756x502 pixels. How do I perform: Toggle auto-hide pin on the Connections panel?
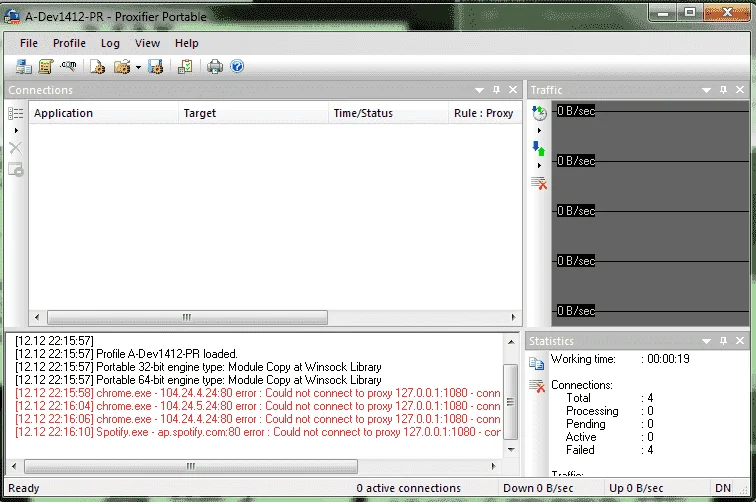coord(497,90)
